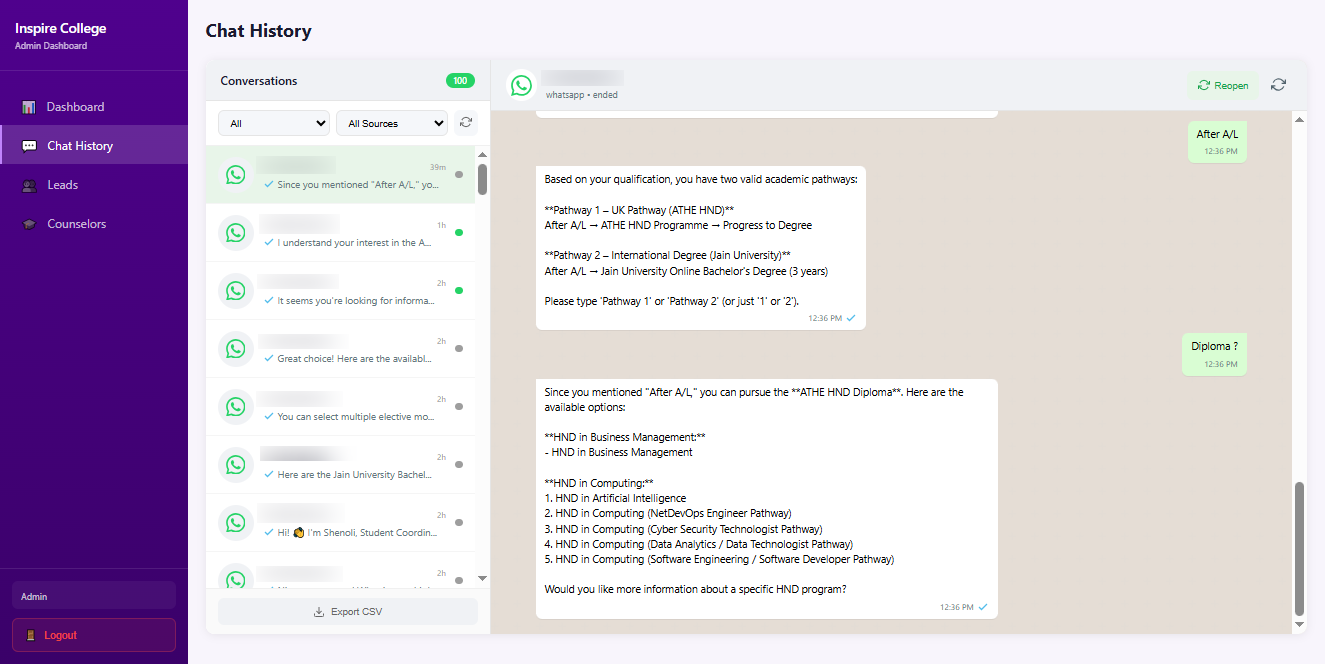Viewport: 1325px width, 664px height.
Task: Click the WhatsApp avatar in the chat header
Action: tap(521, 85)
